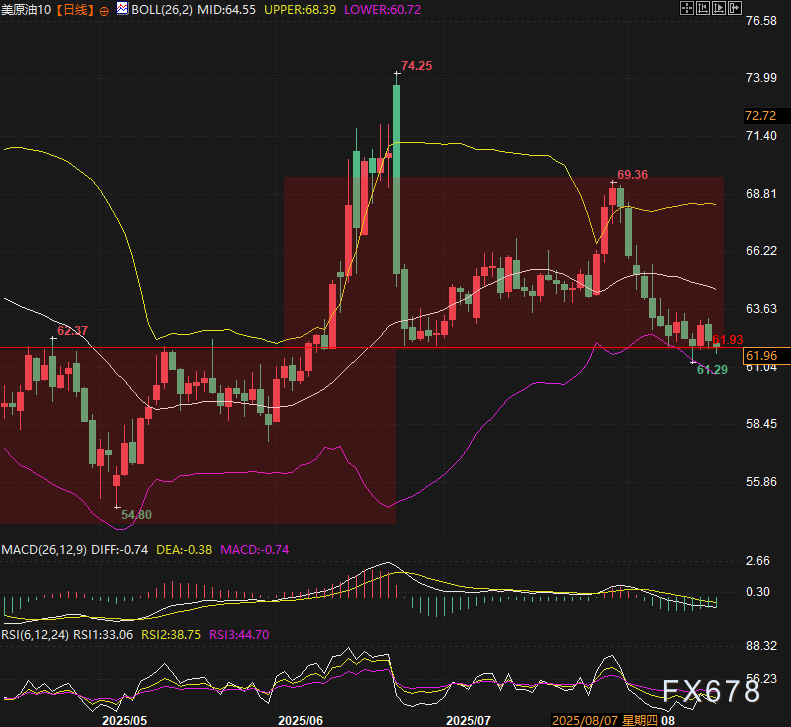Screen dimensions: 791x727
Task: Click the 2025/07 date on time axis
Action: (469, 719)
